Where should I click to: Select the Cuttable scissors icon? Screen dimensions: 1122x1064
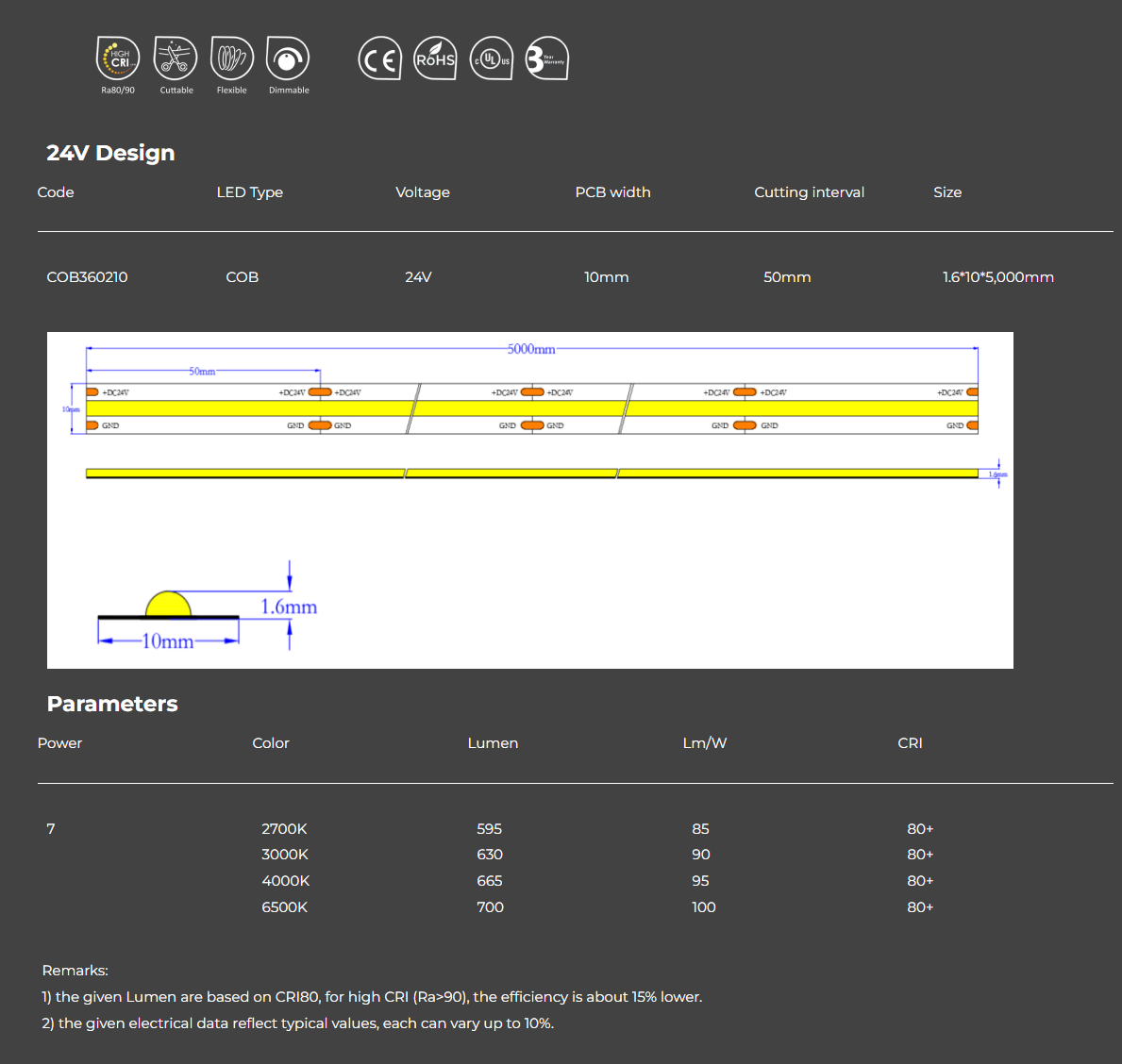[x=176, y=58]
